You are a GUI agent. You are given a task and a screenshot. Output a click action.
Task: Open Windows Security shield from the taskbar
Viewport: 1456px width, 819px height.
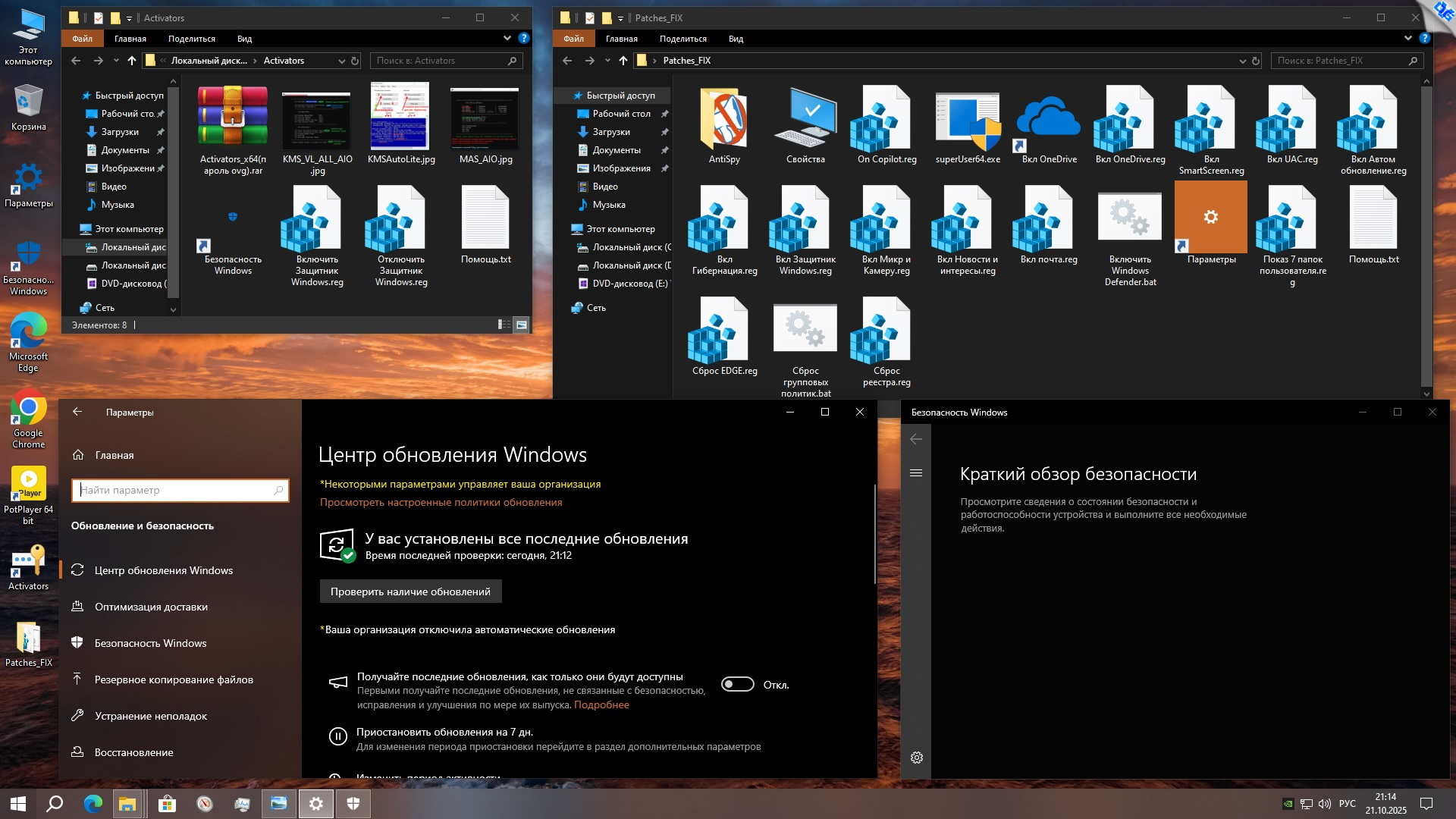tap(353, 804)
